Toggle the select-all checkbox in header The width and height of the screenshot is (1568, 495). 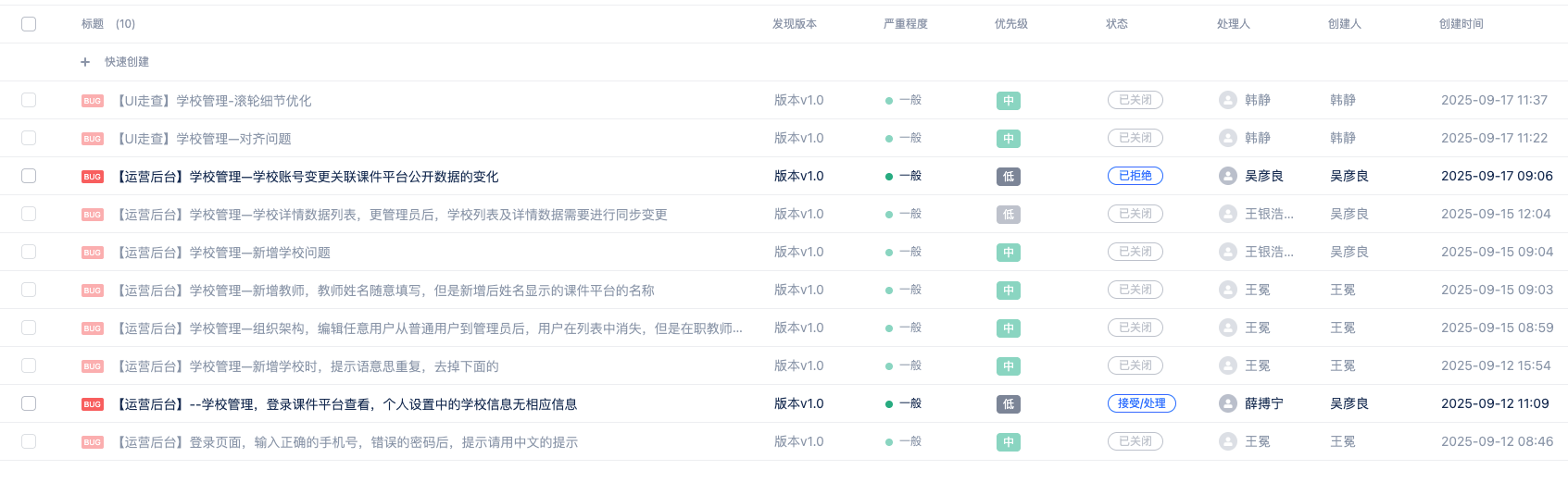29,24
